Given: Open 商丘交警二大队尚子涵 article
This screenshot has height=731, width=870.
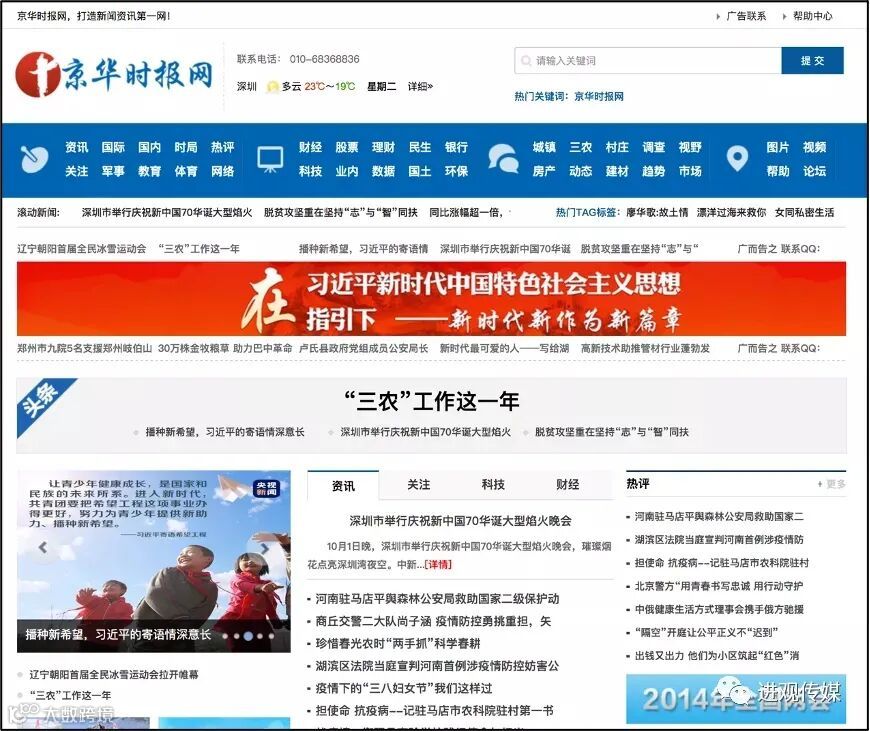Looking at the screenshot, I should coord(433,621).
